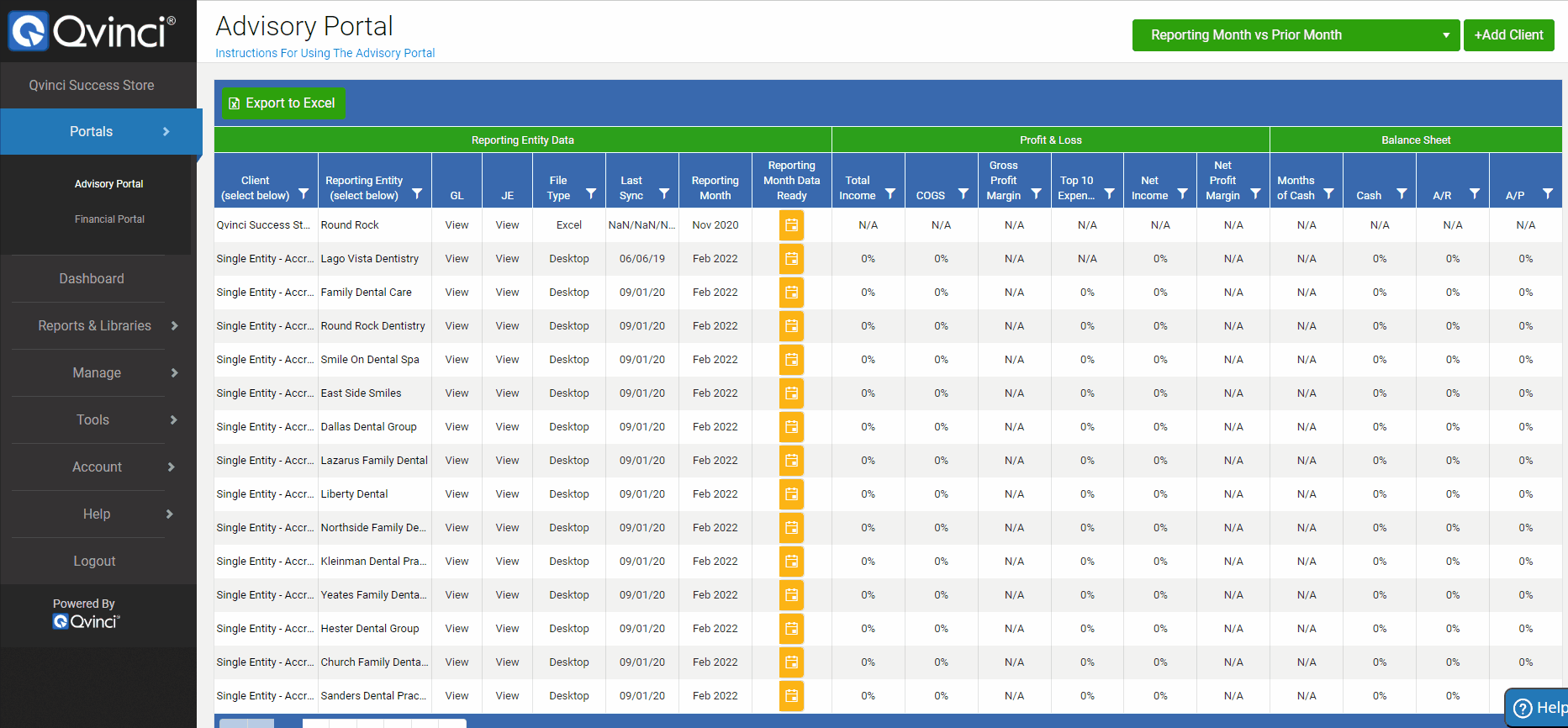
Task: Select the Church Family Dental entity cell
Action: (x=374, y=662)
